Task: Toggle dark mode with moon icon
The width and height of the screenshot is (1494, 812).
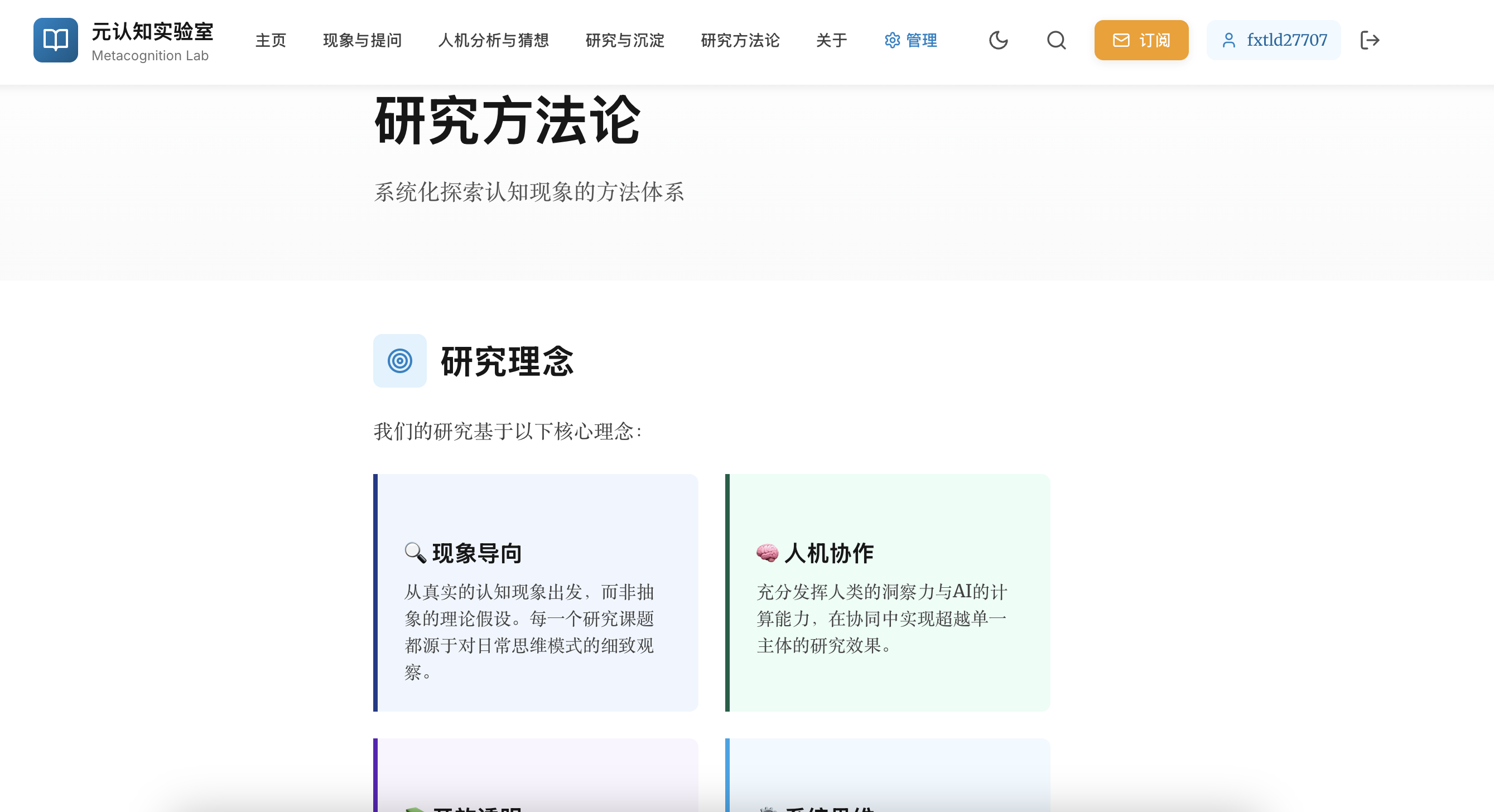Action: coord(998,40)
